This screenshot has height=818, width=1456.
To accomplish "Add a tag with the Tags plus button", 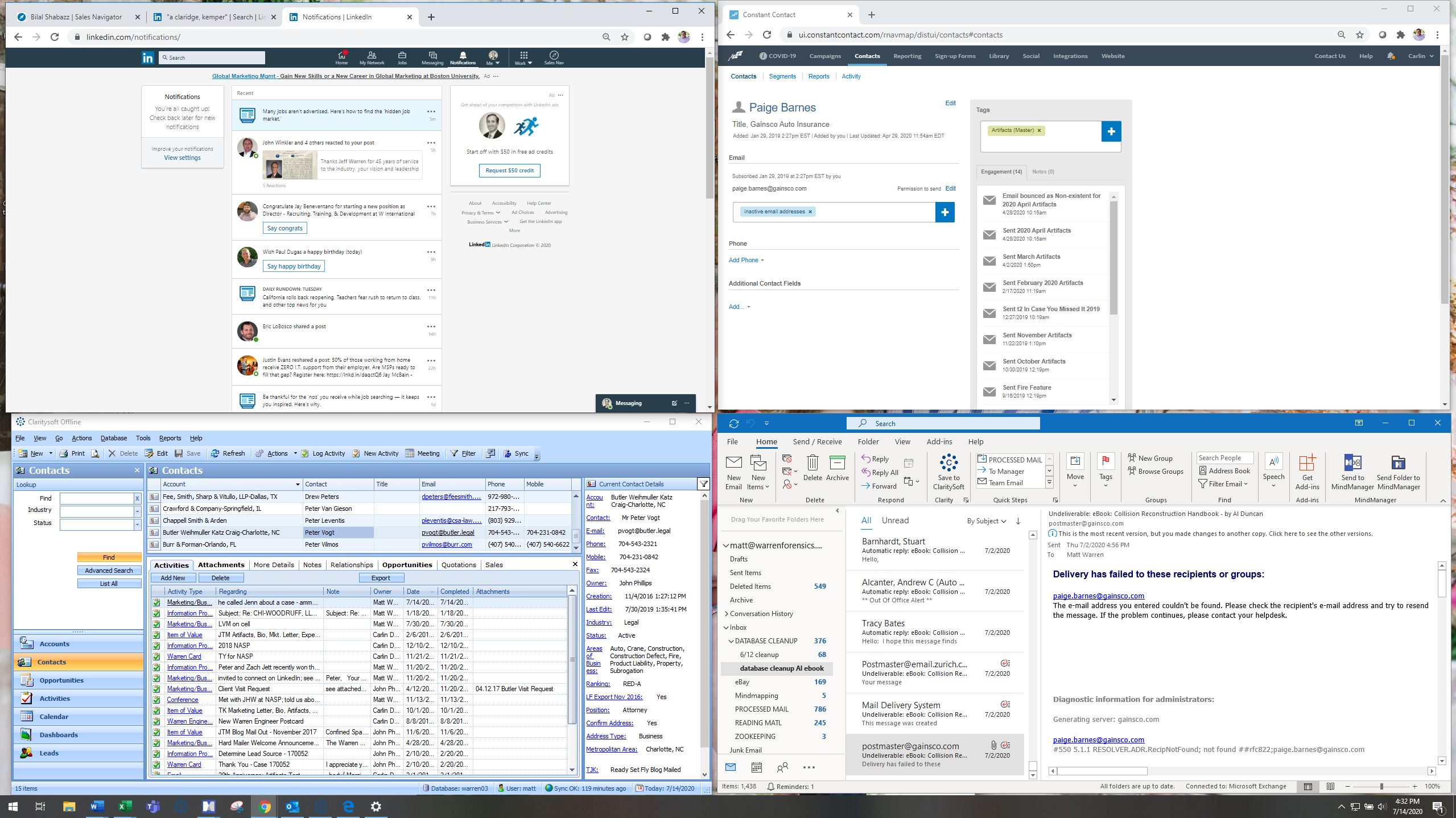I will click(x=1111, y=131).
